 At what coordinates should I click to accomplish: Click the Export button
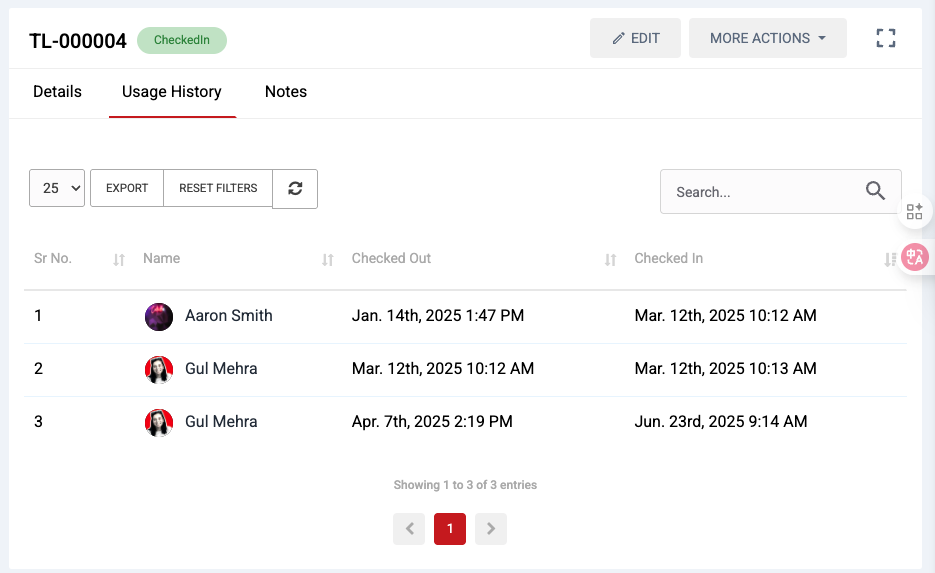pyautogui.click(x=127, y=188)
